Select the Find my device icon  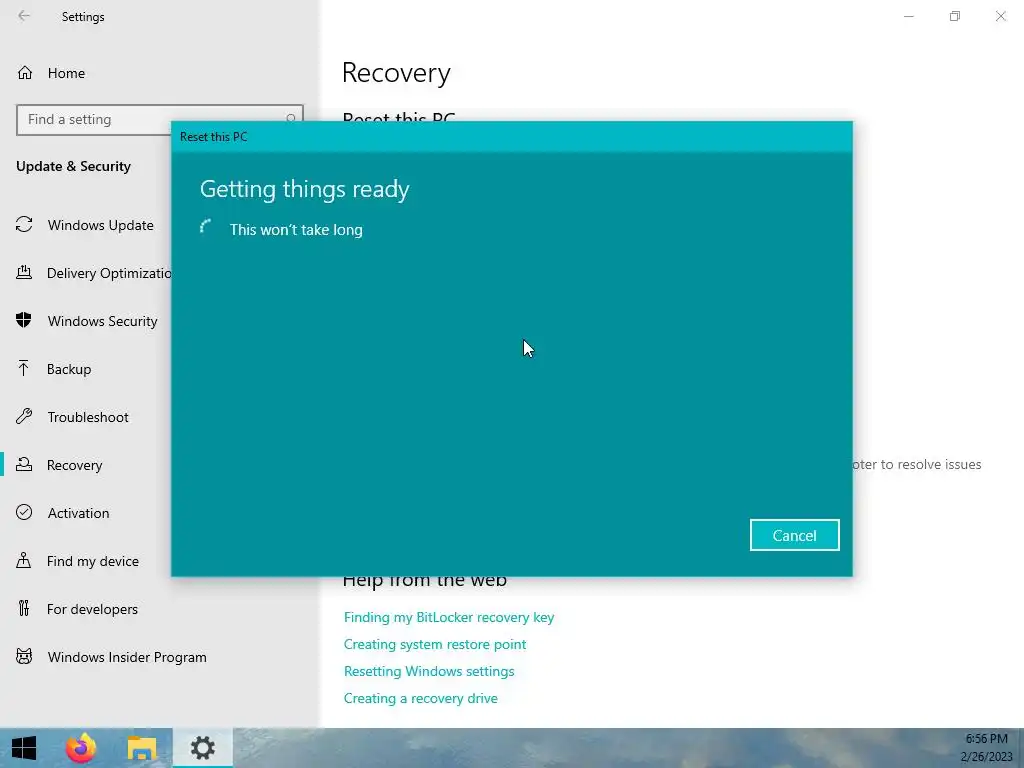(24, 560)
